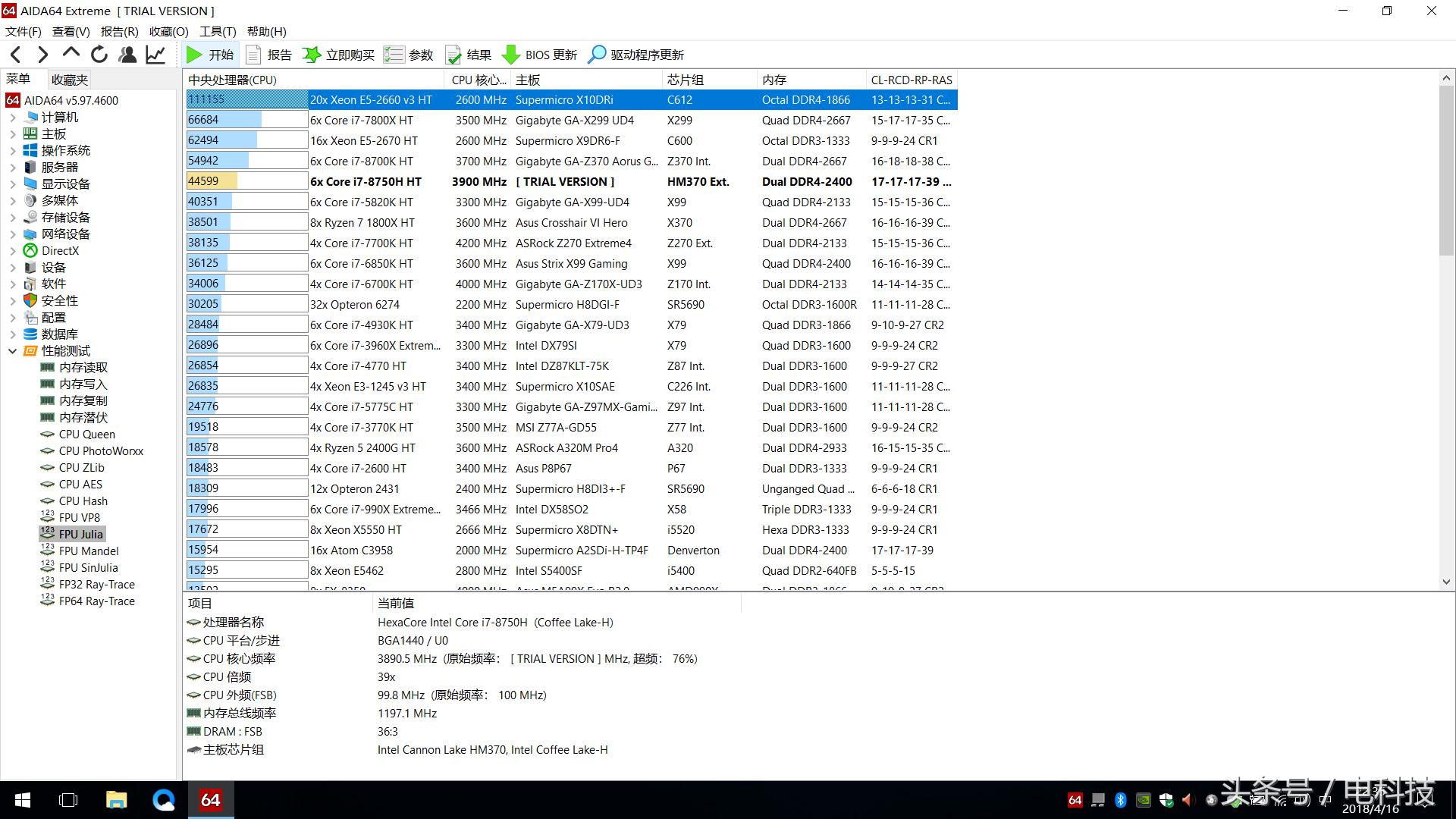
Task: Collapse the 性能测试 tree node
Action: (13, 351)
